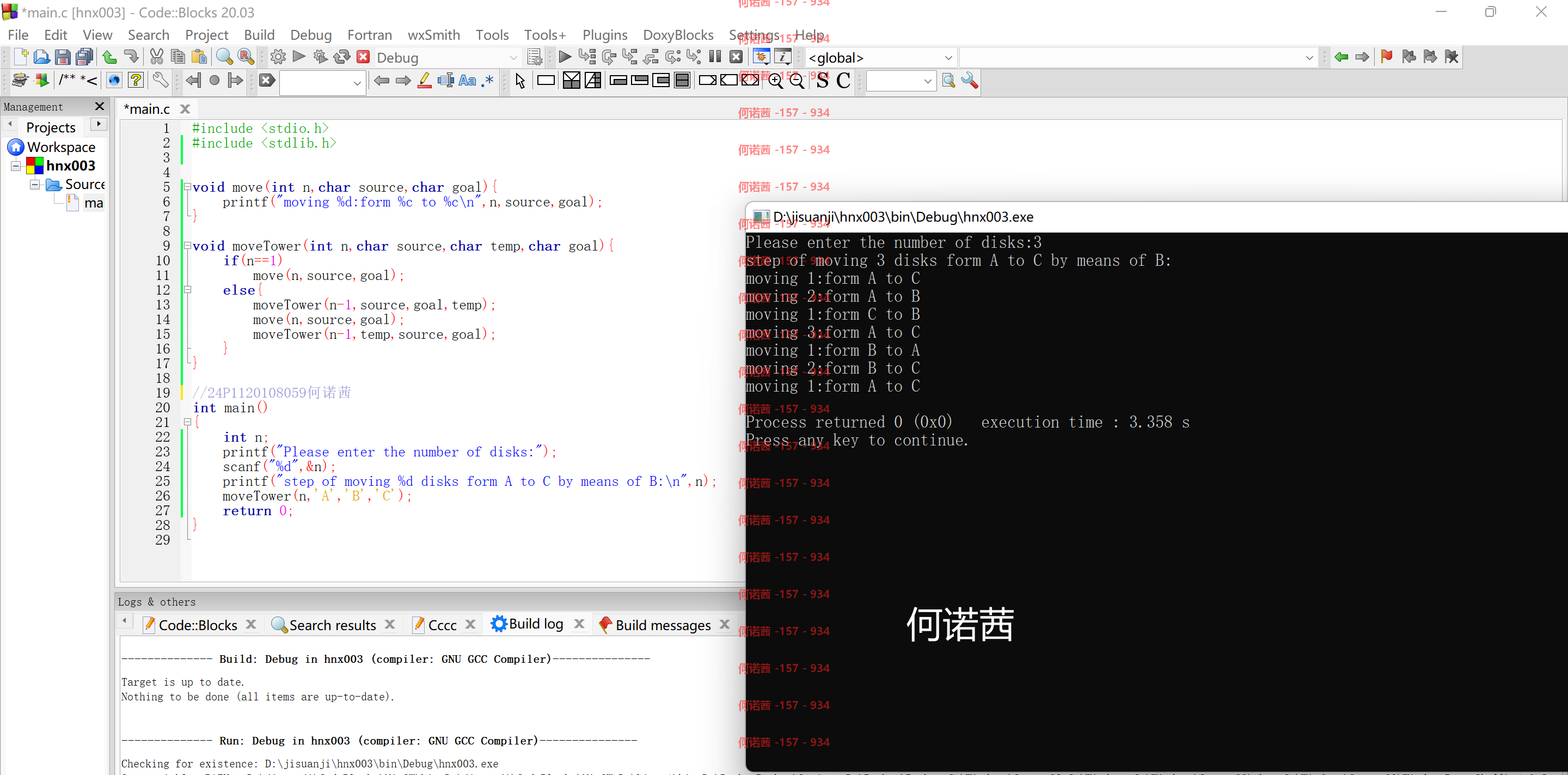Cut the selection with the scissors icon
The image size is (1568, 775).
click(x=156, y=57)
